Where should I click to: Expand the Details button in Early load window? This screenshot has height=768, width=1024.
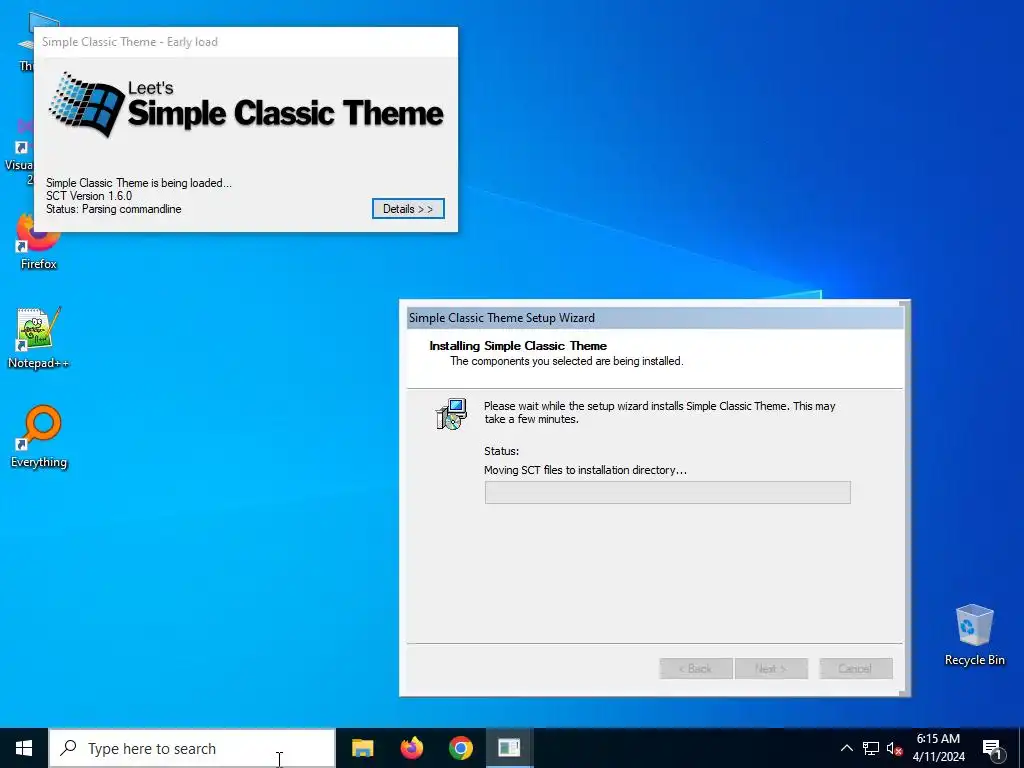[x=408, y=209]
